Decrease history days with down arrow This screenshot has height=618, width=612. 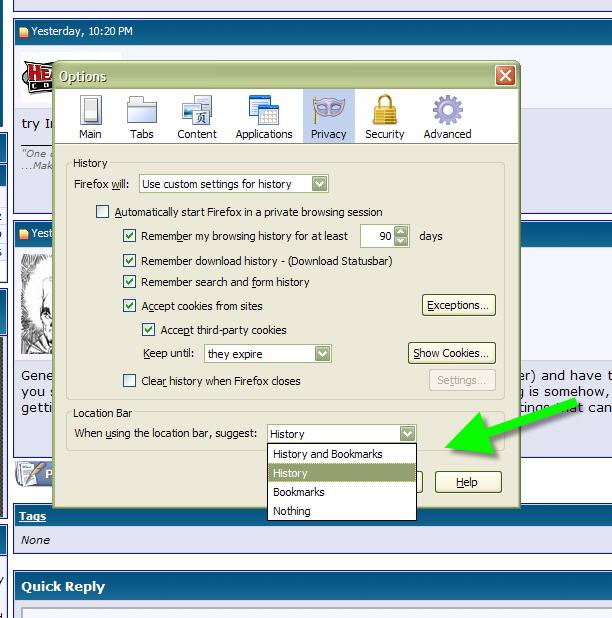pyautogui.click(x=401, y=241)
